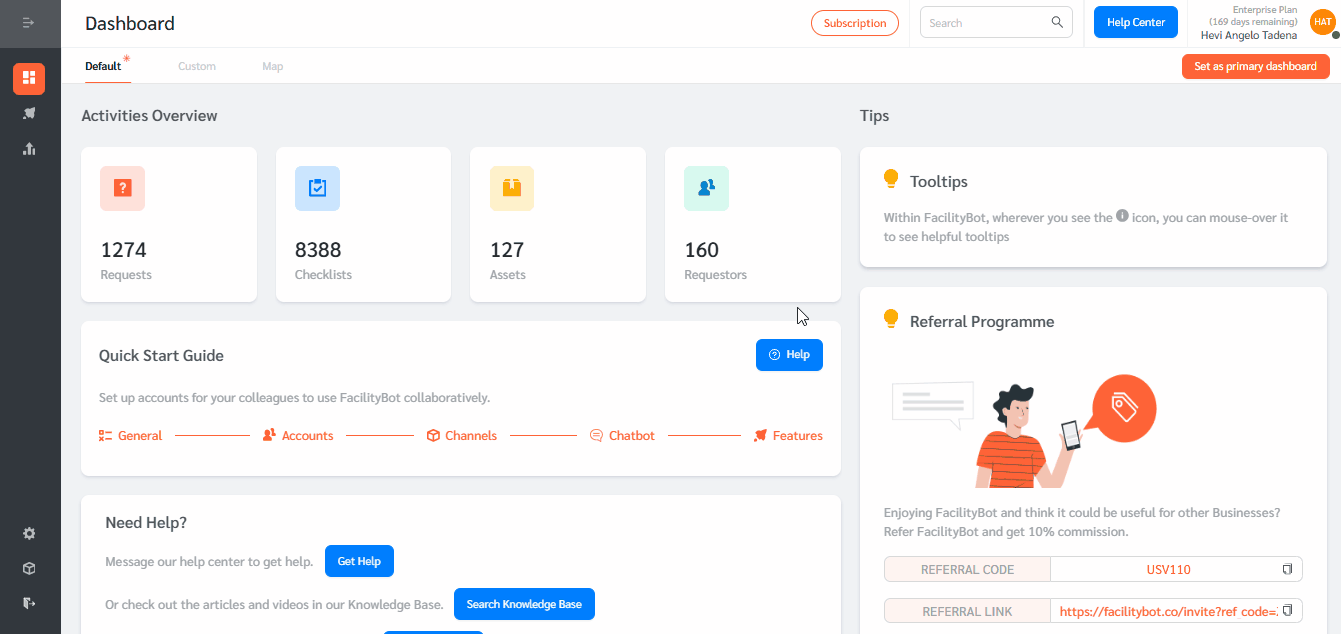Click the Referral Programme illustration
The height and width of the screenshot is (634, 1341).
tap(1025, 429)
